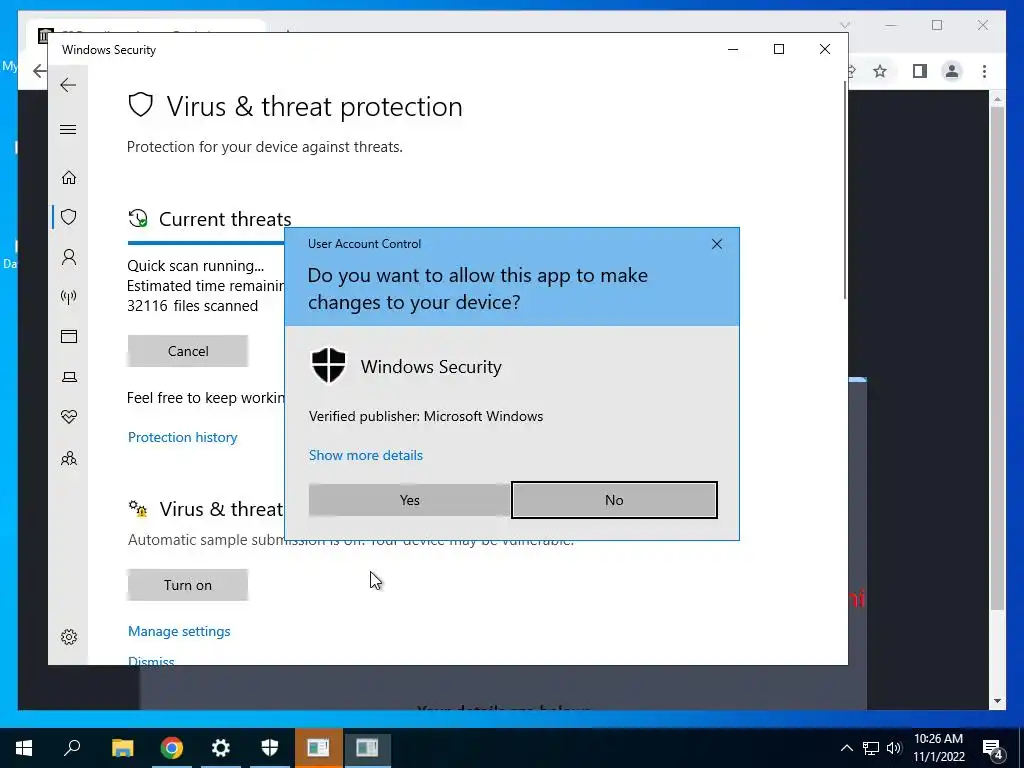The width and height of the screenshot is (1024, 768).
Task: Open Device security laptop icon
Action: point(69,377)
